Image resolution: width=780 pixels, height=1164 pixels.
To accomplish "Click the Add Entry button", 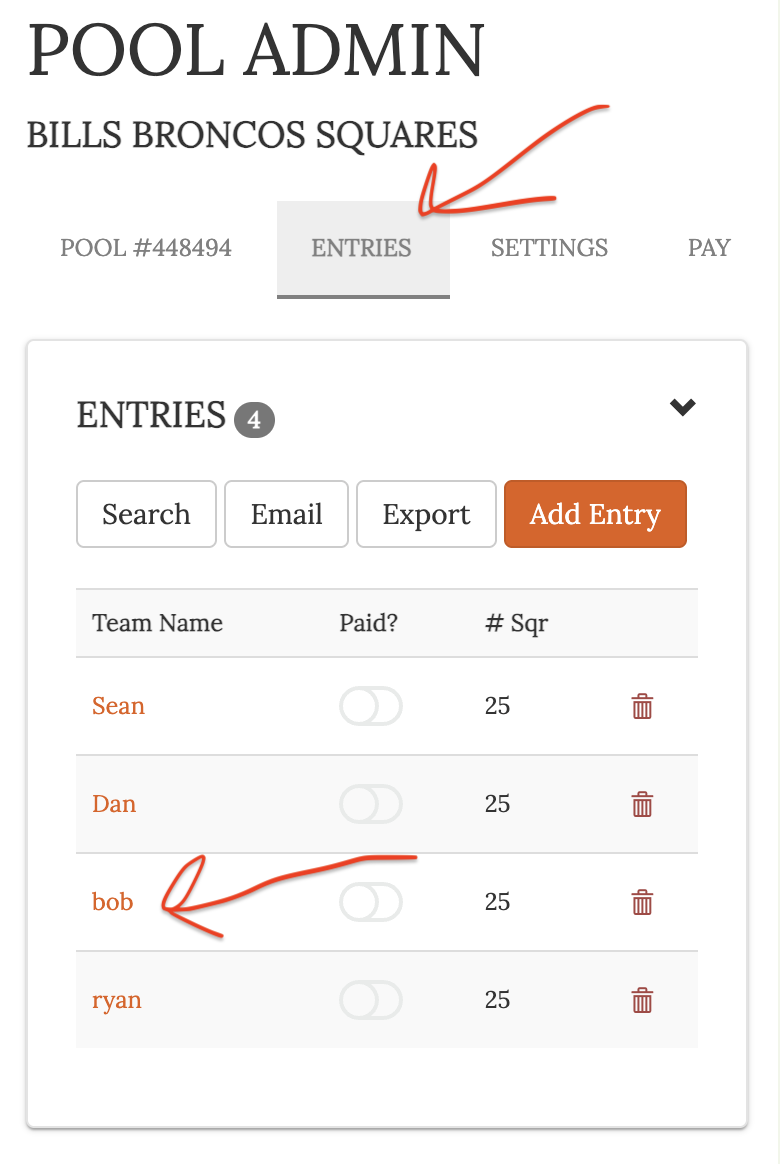I will coord(595,514).
